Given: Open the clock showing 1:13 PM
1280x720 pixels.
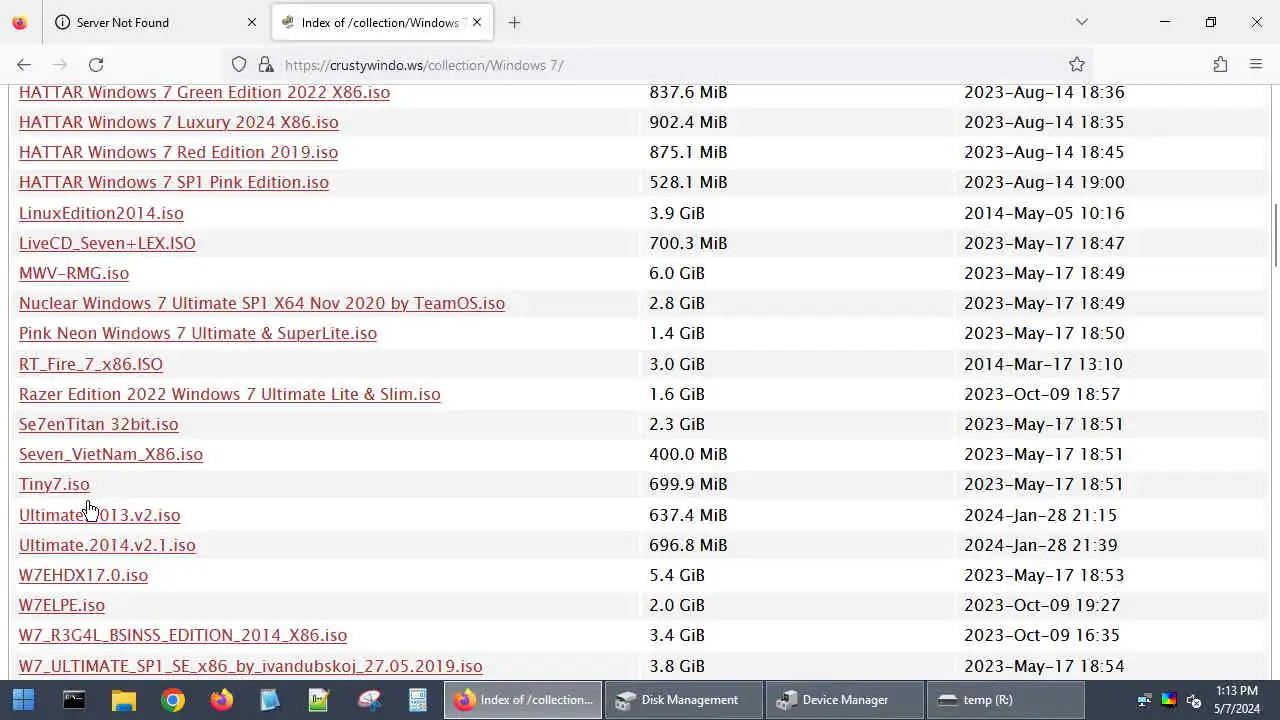Looking at the screenshot, I should pos(1237,700).
